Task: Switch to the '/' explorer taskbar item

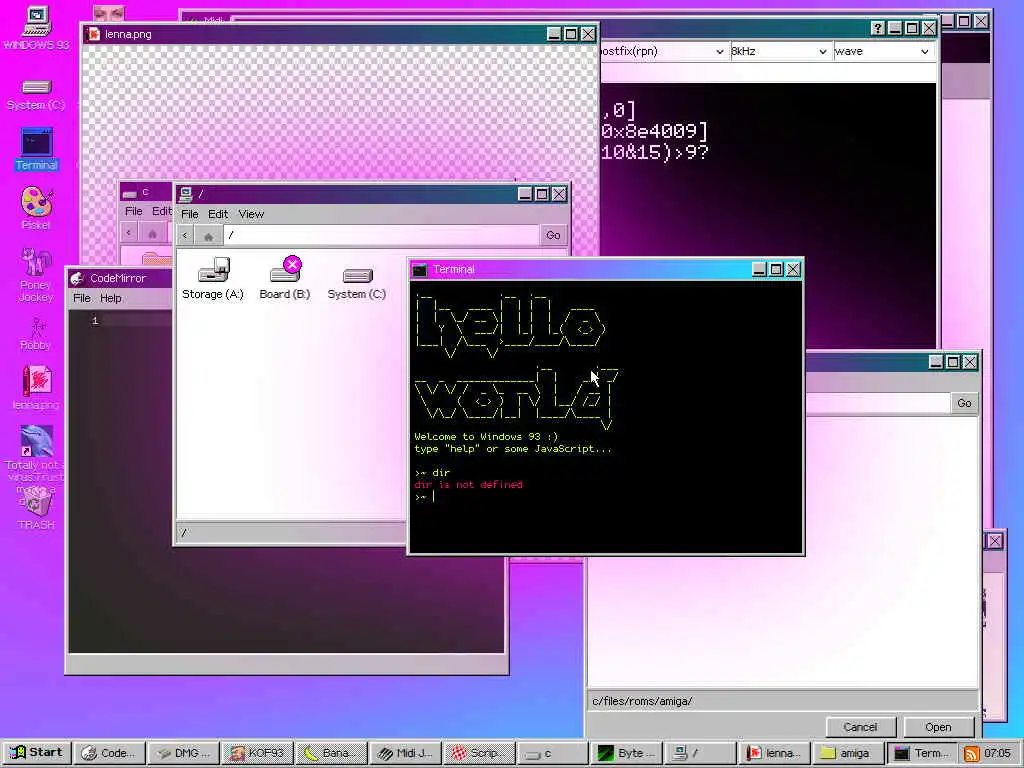Action: 699,753
